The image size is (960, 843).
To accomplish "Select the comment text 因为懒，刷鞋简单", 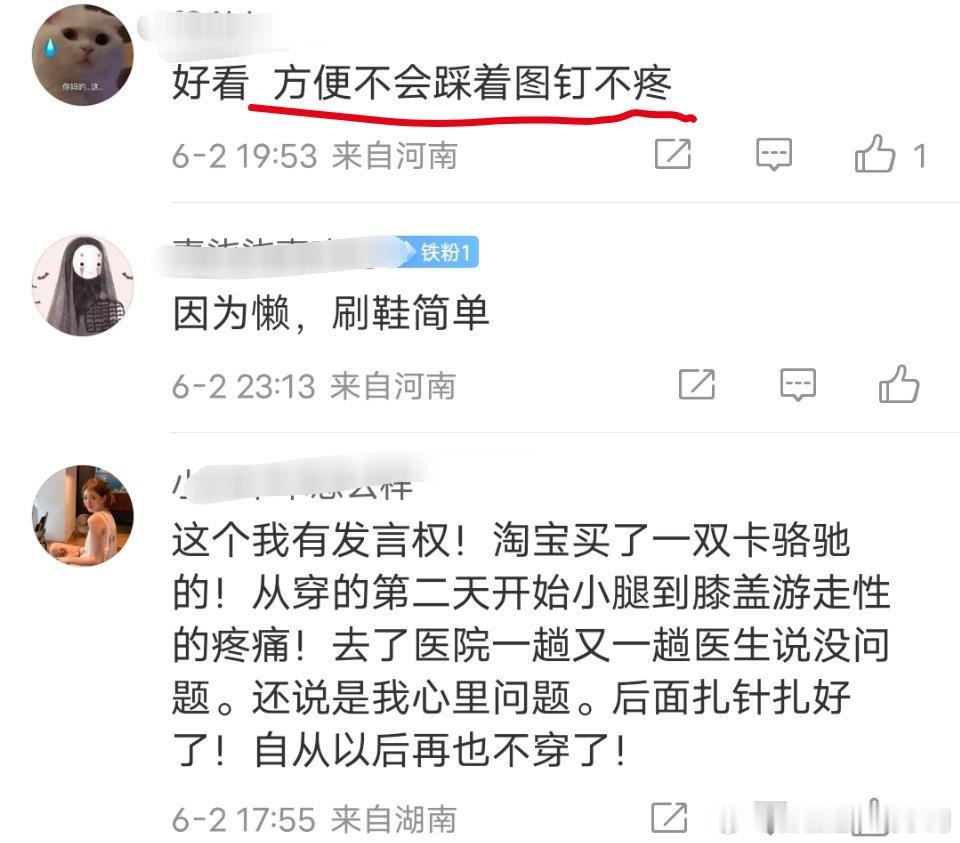I will point(331,313).
